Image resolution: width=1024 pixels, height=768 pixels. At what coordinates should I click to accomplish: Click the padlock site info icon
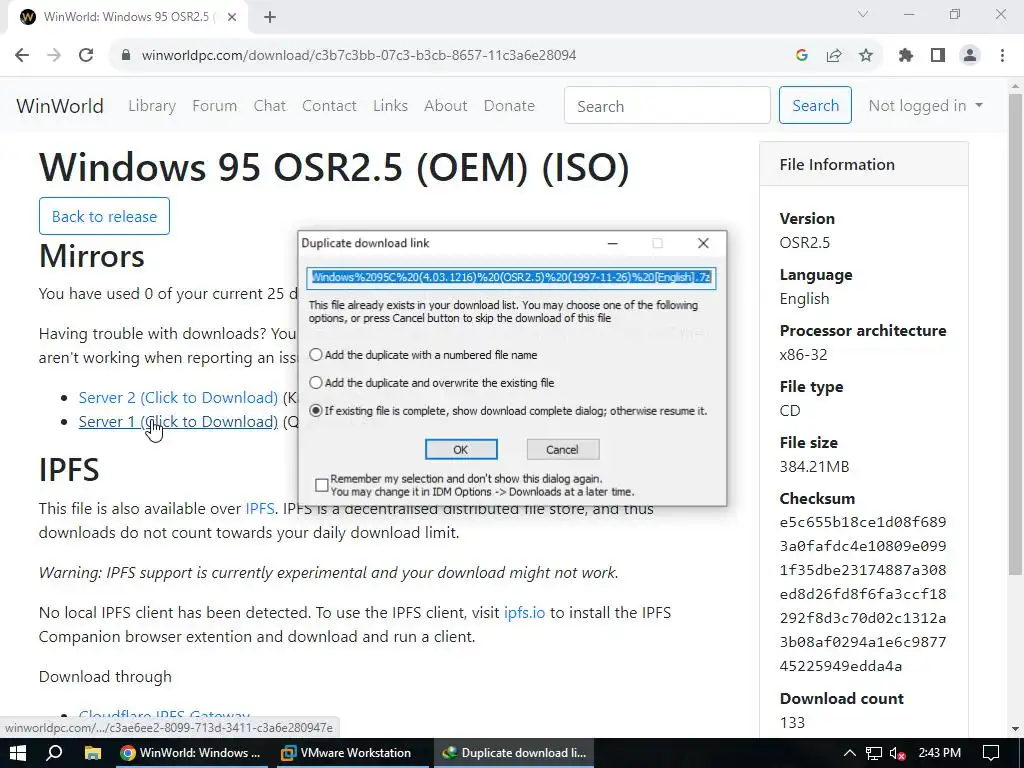point(125,56)
